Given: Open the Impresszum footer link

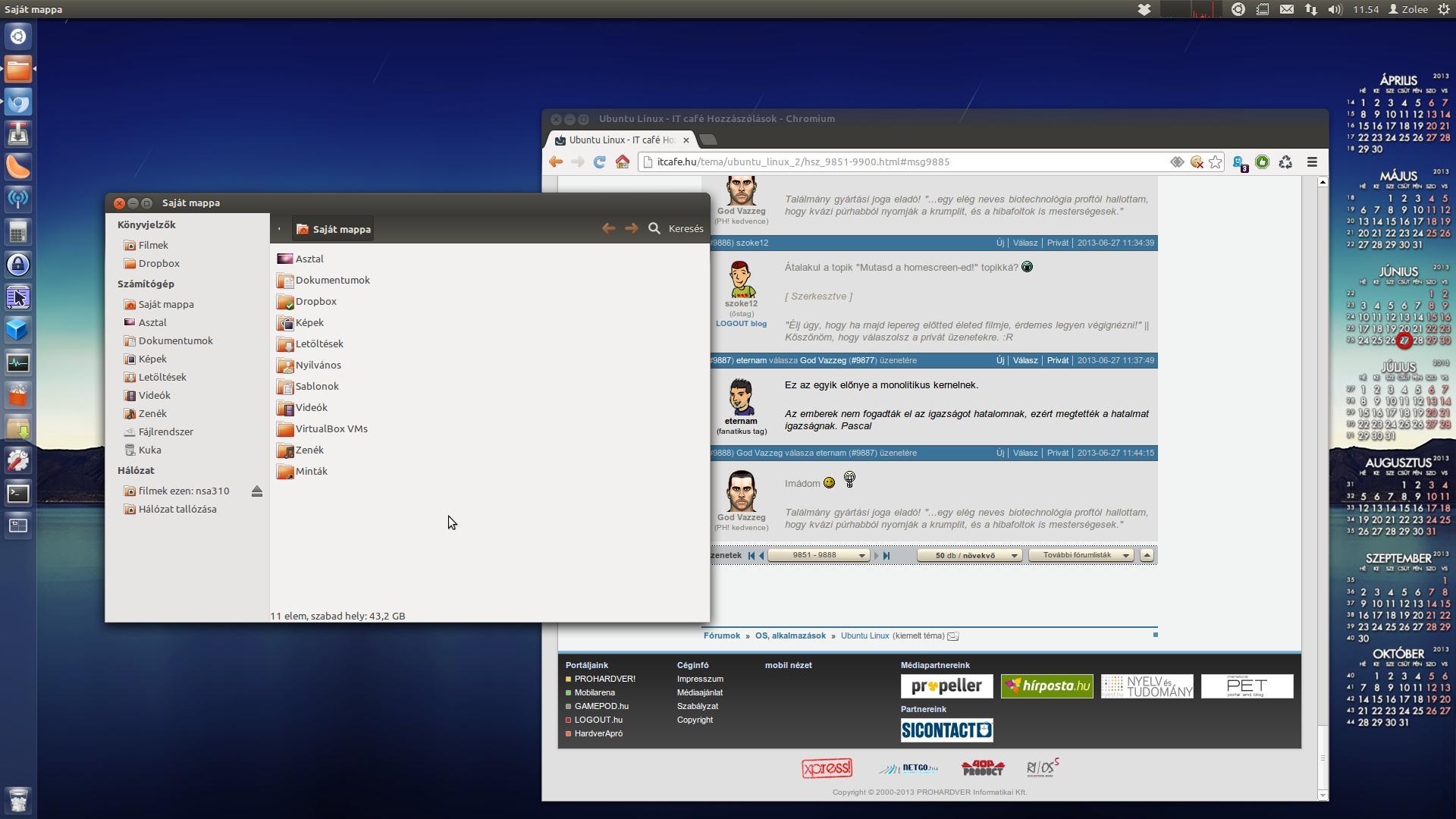Looking at the screenshot, I should click(700, 679).
